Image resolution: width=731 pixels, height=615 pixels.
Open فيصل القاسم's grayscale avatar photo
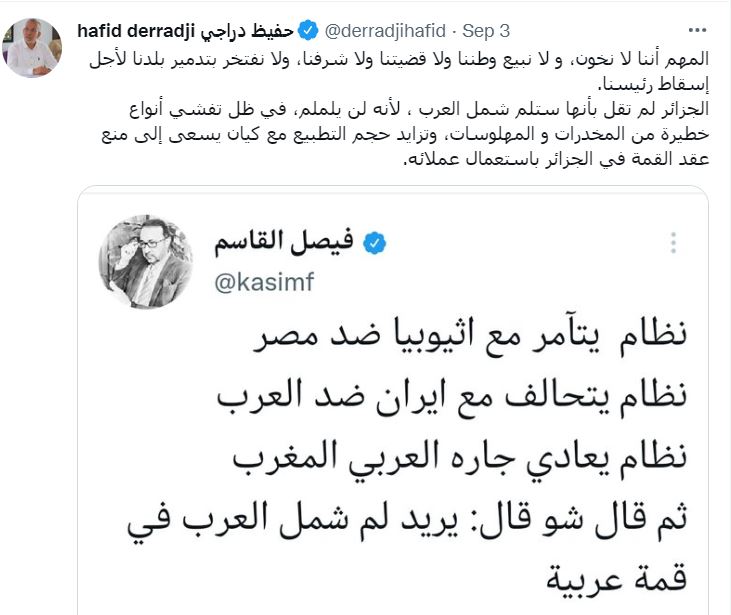[x=146, y=261]
